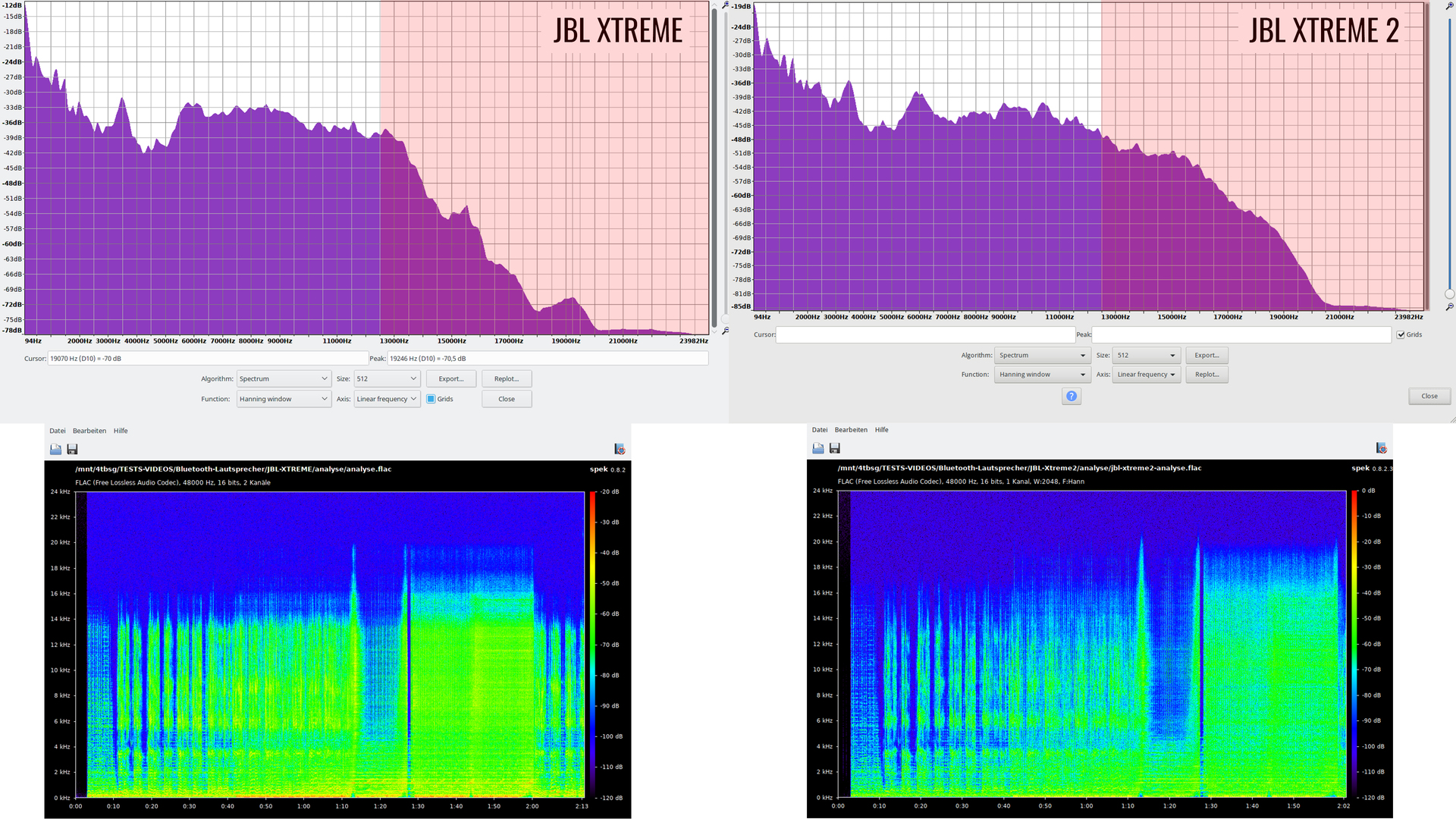Open Hanning window dropdown in left window
The width and height of the screenshot is (1456, 819).
click(284, 399)
